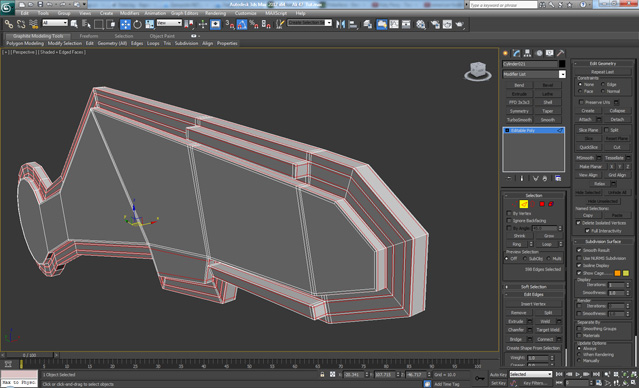
Task: Select Vertex sub-object level icon
Action: [x=515, y=204]
